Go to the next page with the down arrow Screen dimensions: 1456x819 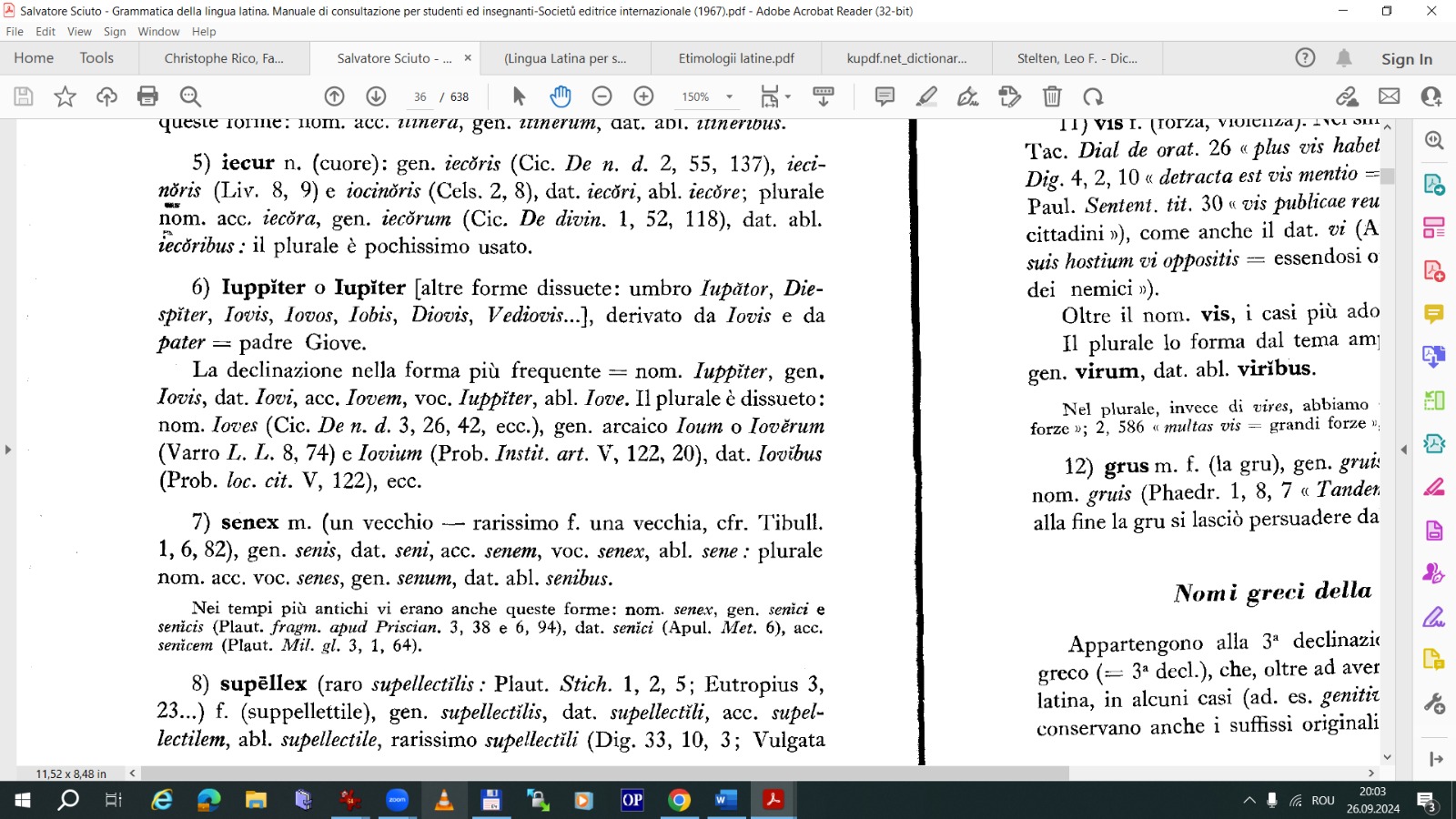click(376, 96)
